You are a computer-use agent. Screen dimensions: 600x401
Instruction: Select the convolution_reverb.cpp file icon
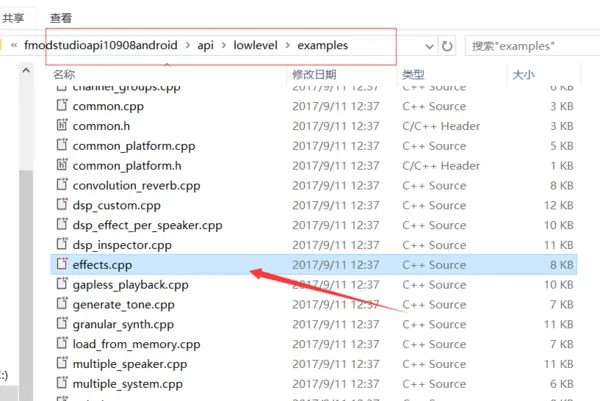click(62, 184)
